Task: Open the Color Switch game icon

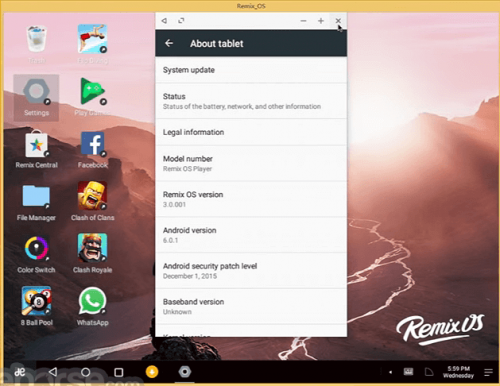Action: [36, 248]
